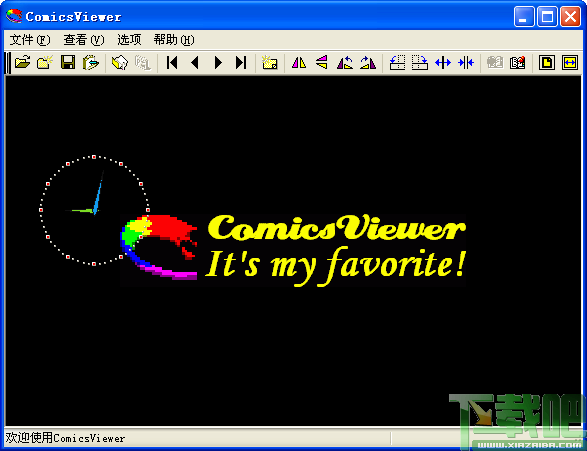
Task: Minimize the ComicsViewer window
Action: pyautogui.click(x=524, y=16)
